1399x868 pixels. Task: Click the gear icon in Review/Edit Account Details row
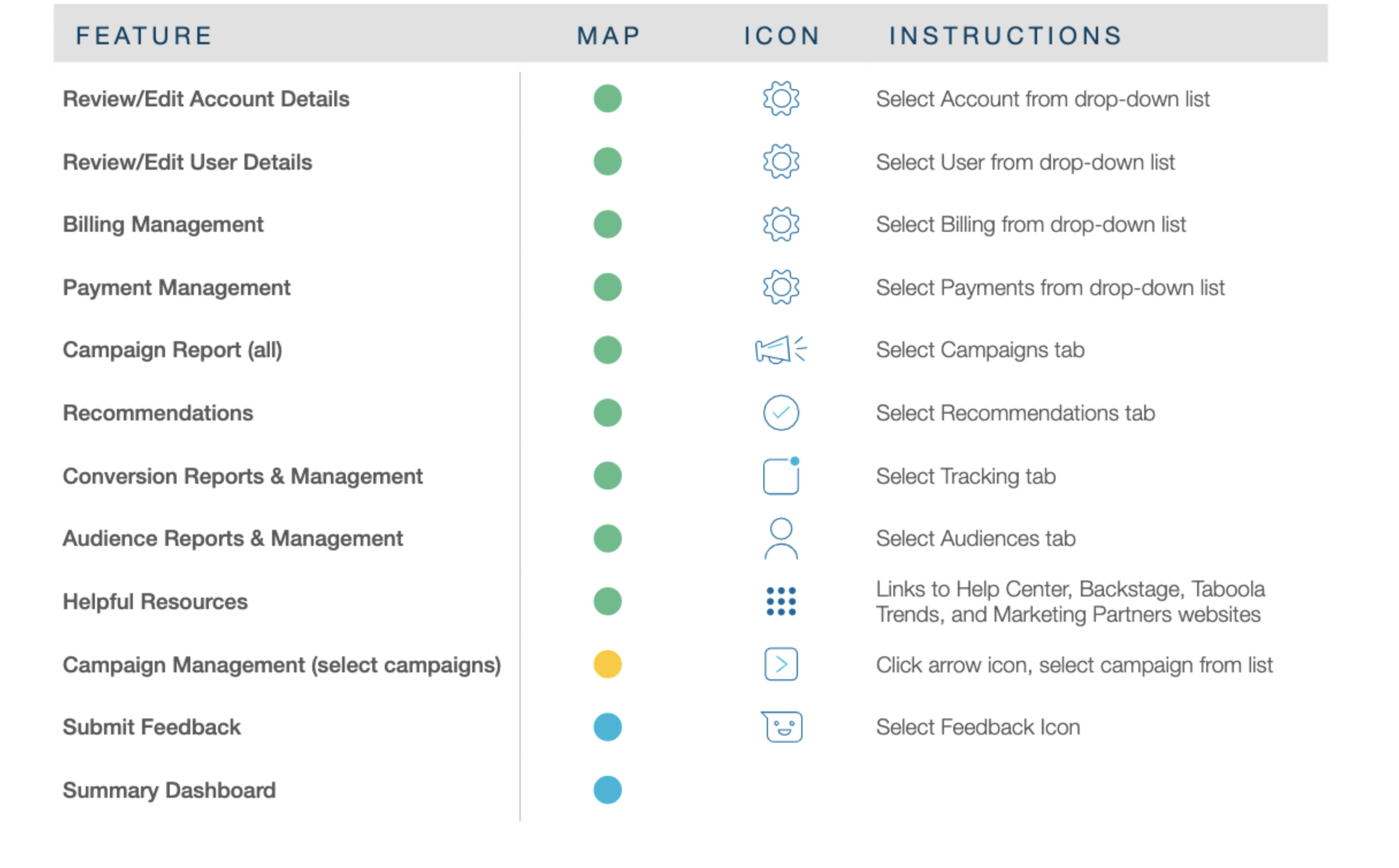(x=781, y=99)
